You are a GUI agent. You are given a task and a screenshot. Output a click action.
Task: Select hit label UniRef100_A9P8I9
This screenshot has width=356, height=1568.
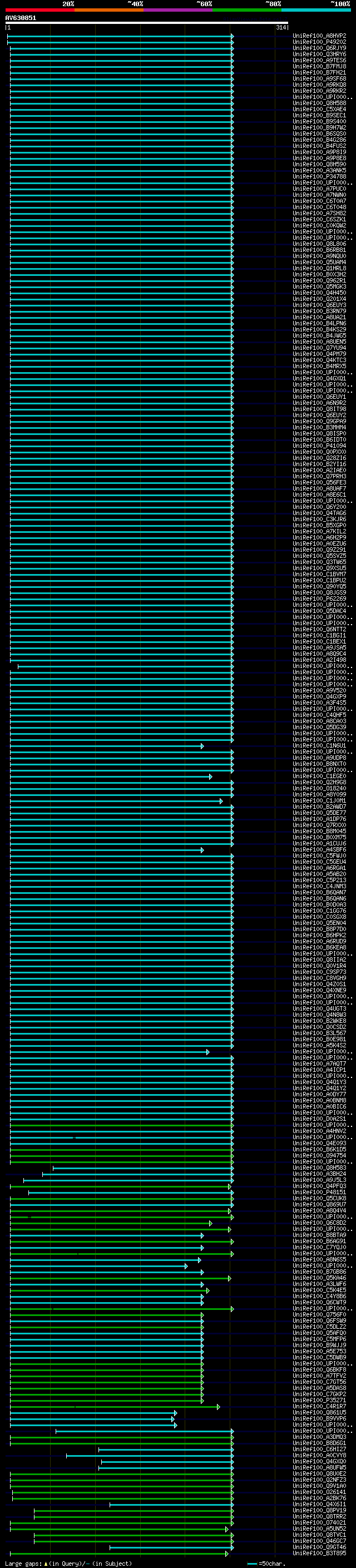[x=319, y=152]
